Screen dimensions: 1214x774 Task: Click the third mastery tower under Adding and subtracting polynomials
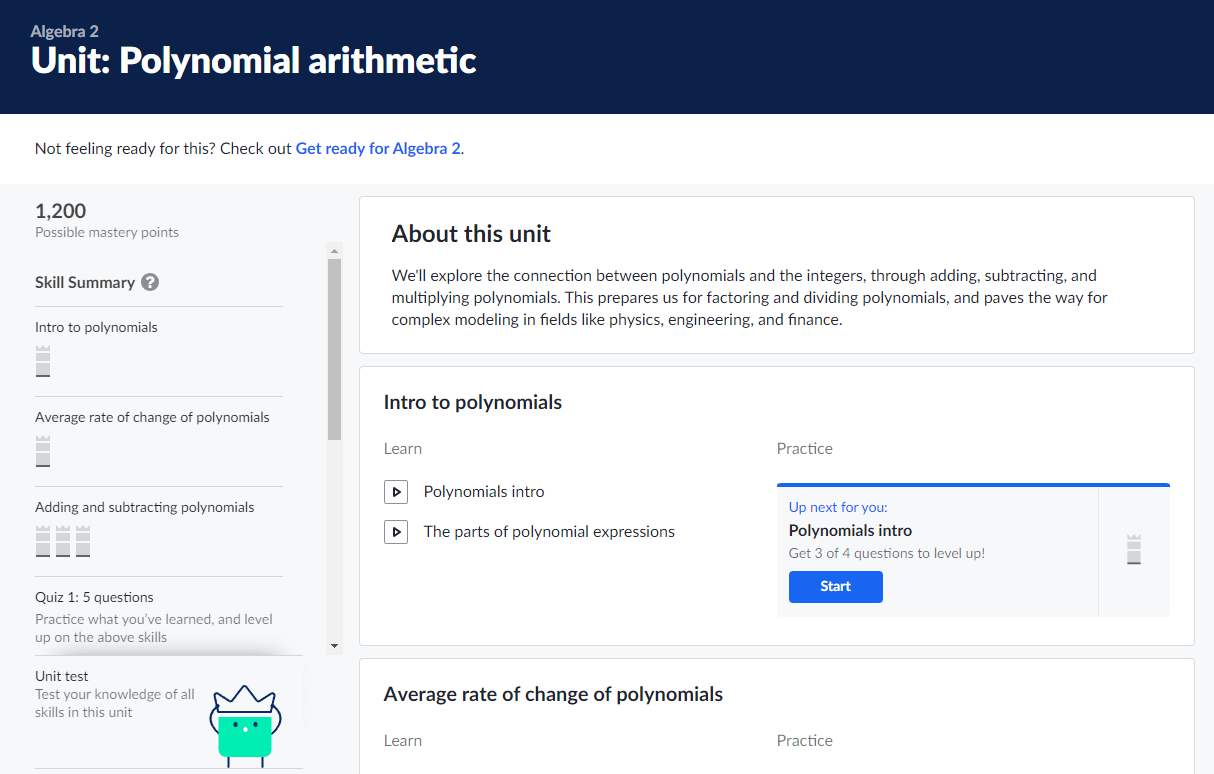tap(83, 541)
